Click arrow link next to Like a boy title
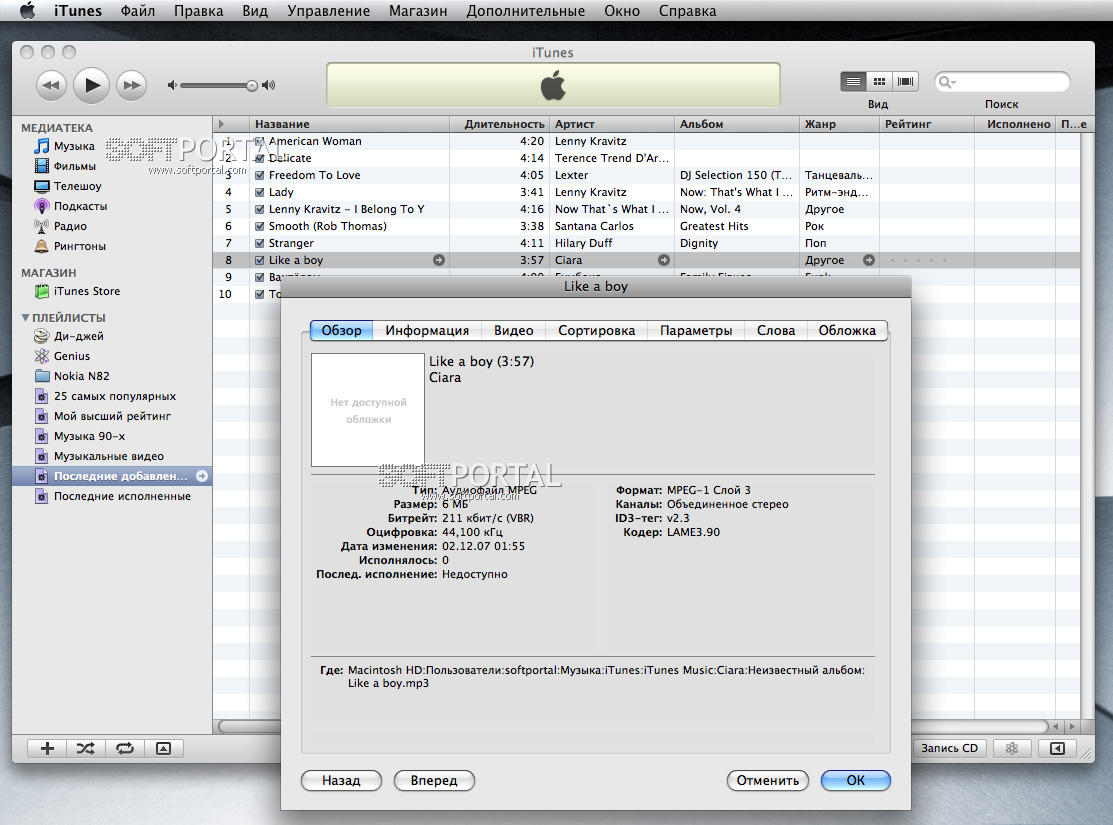The height and width of the screenshot is (825, 1113). [x=439, y=260]
